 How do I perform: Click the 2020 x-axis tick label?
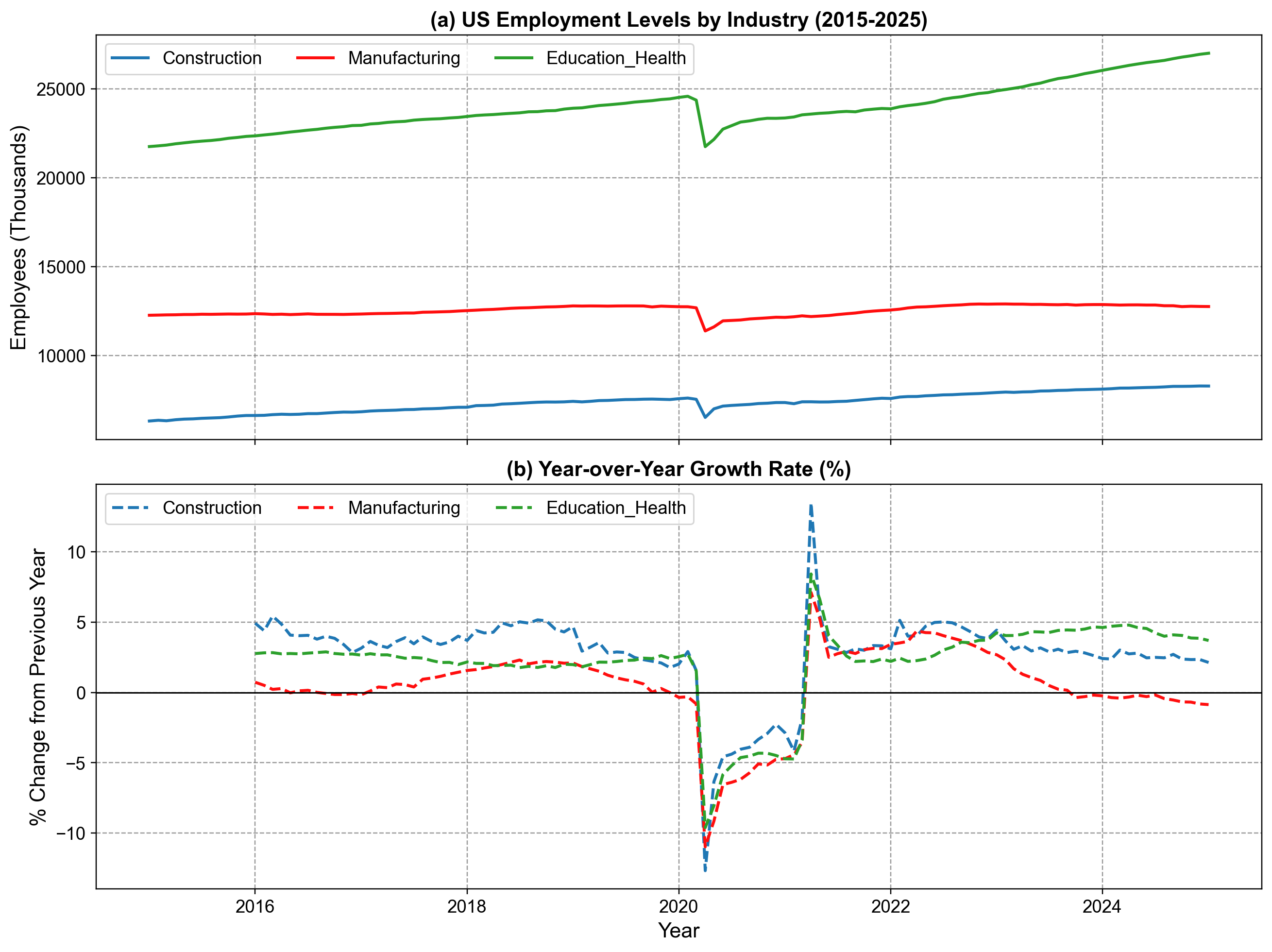click(x=678, y=907)
